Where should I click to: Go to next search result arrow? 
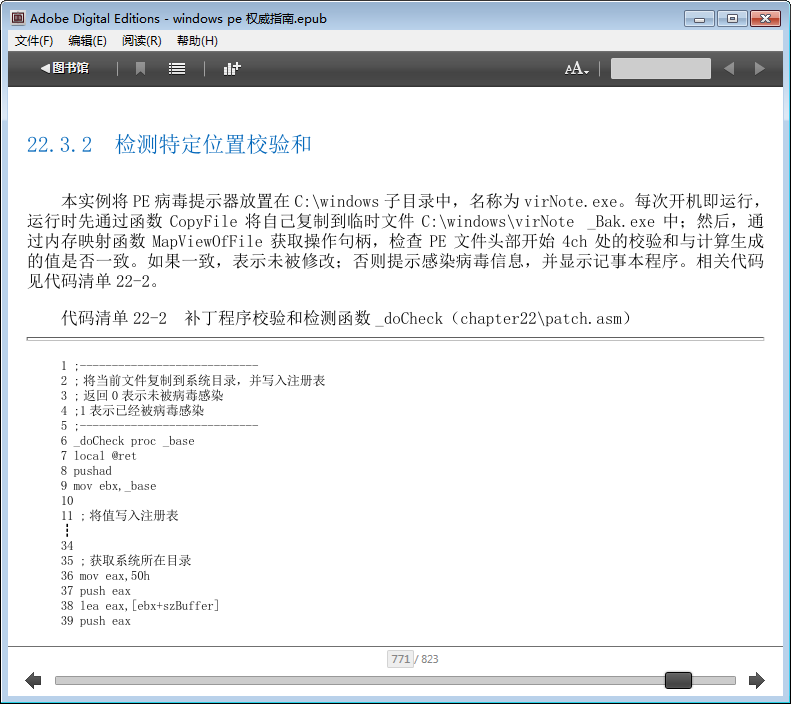pyautogui.click(x=759, y=69)
